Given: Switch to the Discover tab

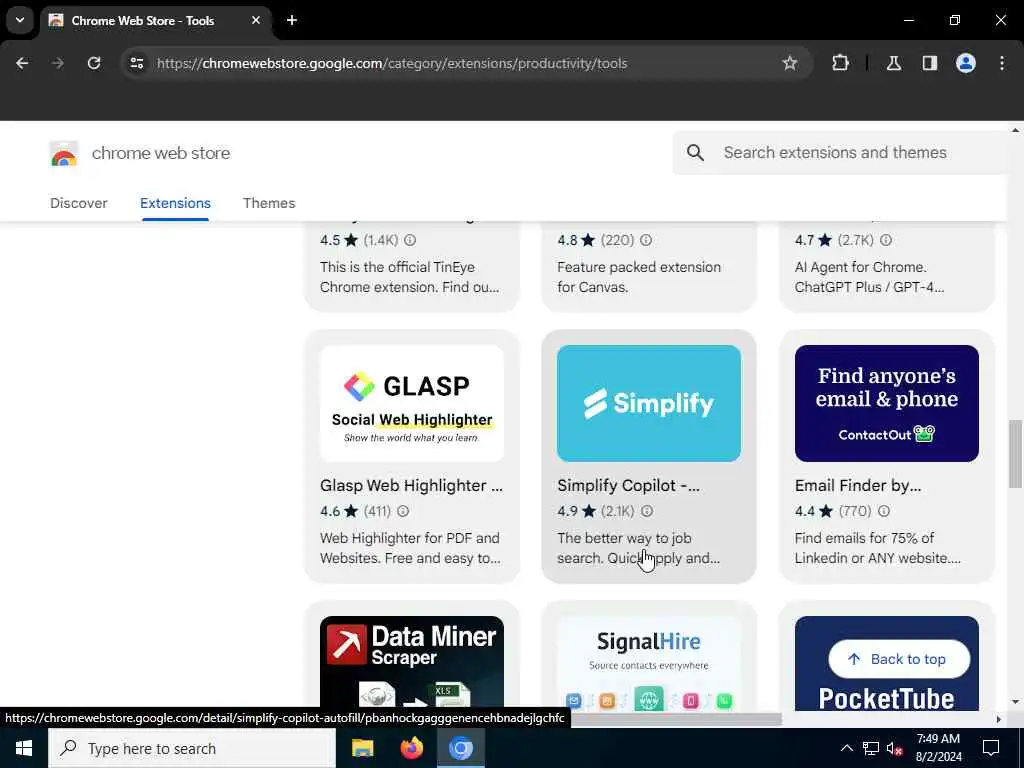Looking at the screenshot, I should (78, 203).
